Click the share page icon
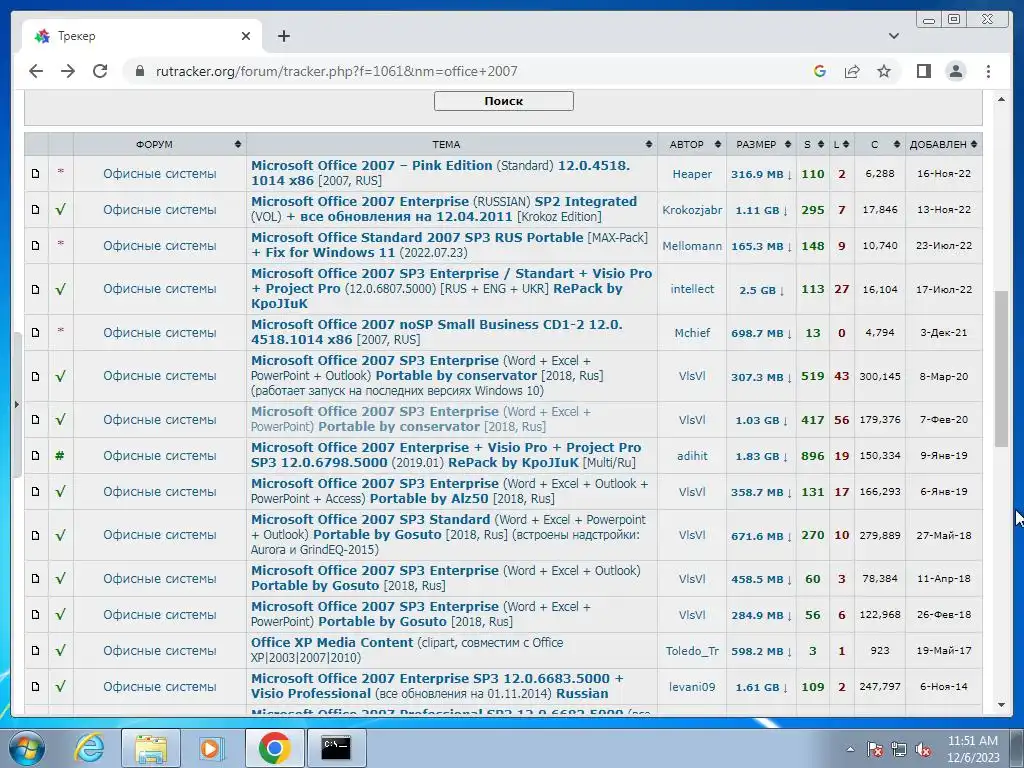1024x768 pixels. tap(852, 71)
